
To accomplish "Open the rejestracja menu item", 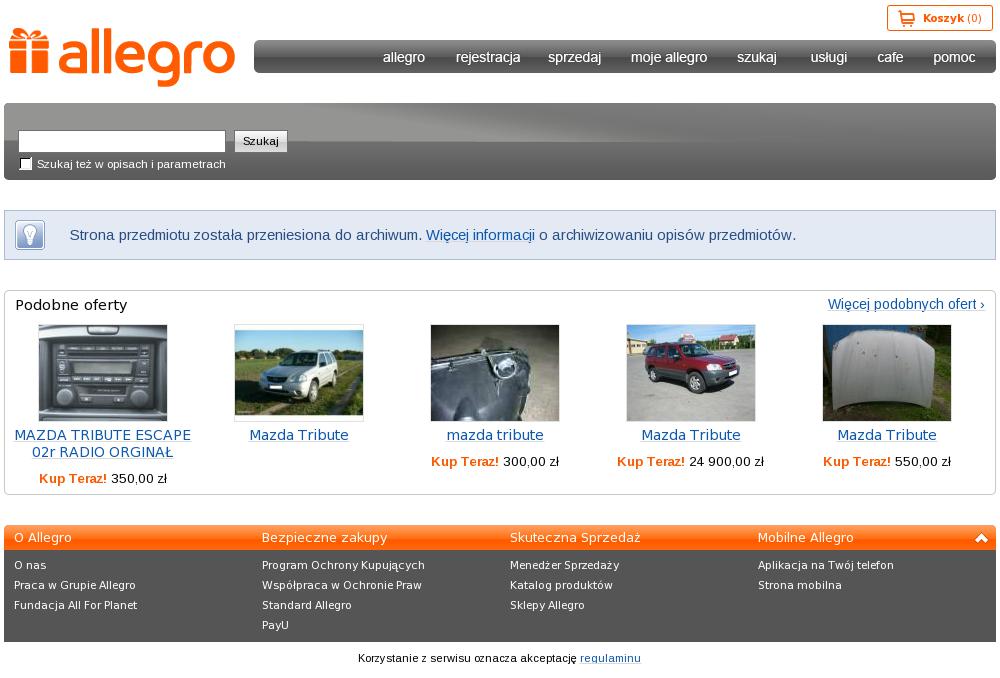I will pos(488,57).
